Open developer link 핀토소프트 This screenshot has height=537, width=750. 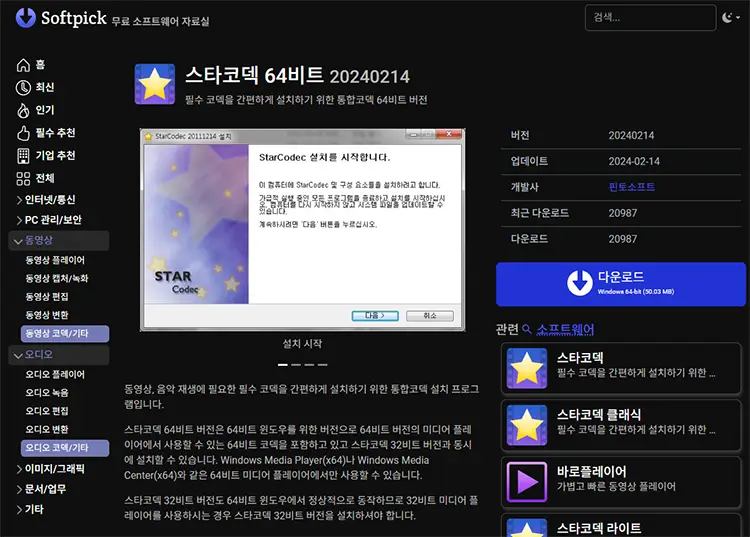coord(631,187)
